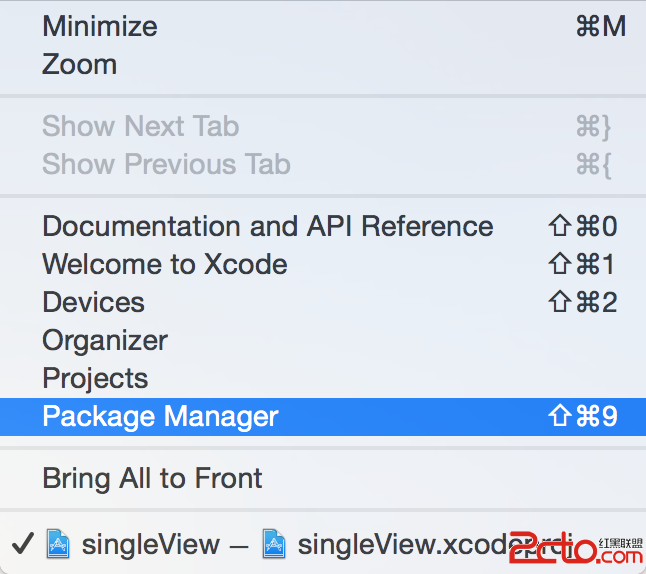The image size is (646, 574).
Task: Open the Organizer window
Action: click(x=105, y=340)
